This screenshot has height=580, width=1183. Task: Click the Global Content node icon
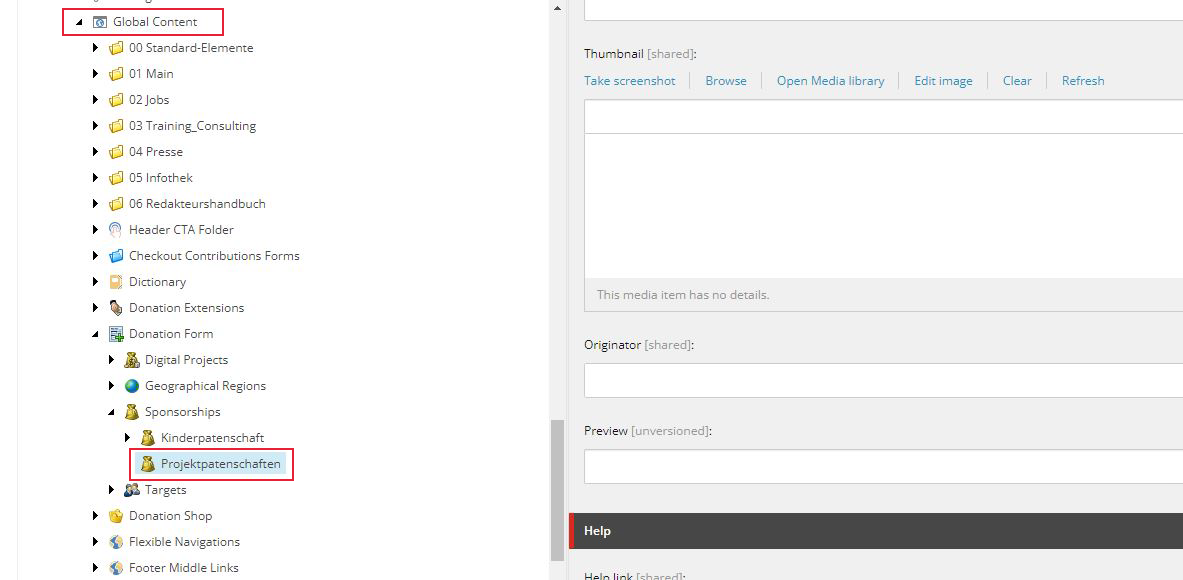tap(100, 22)
